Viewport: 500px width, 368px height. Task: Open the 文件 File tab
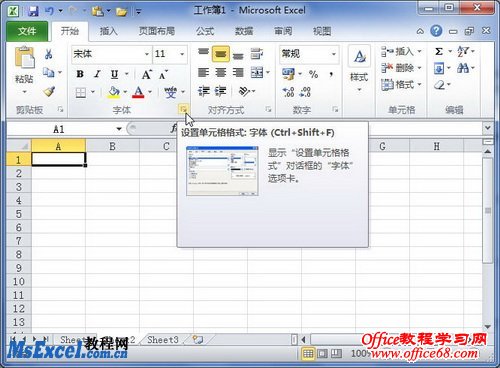click(x=27, y=31)
